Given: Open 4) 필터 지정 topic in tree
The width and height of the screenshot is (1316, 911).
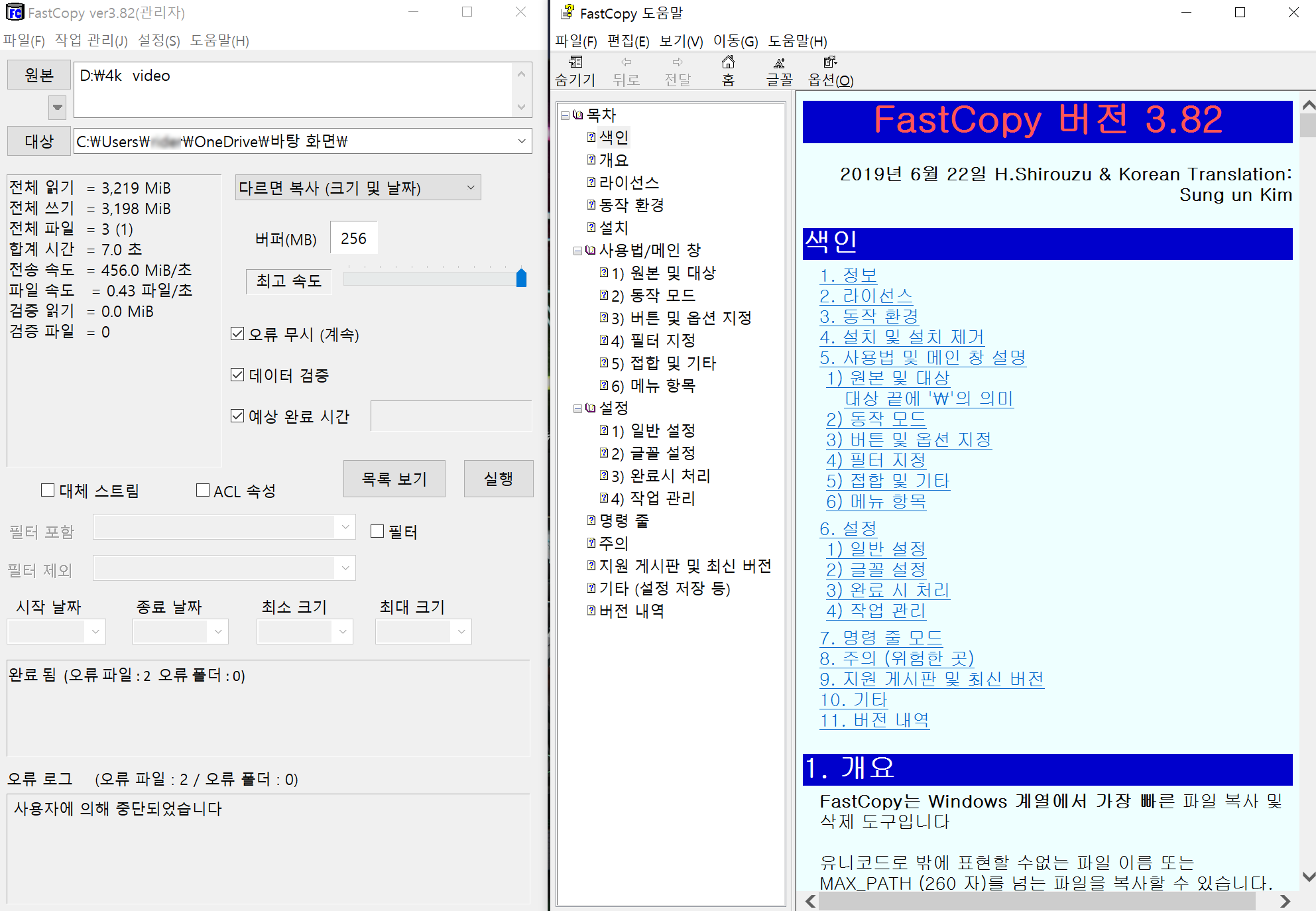Looking at the screenshot, I should coord(653,340).
